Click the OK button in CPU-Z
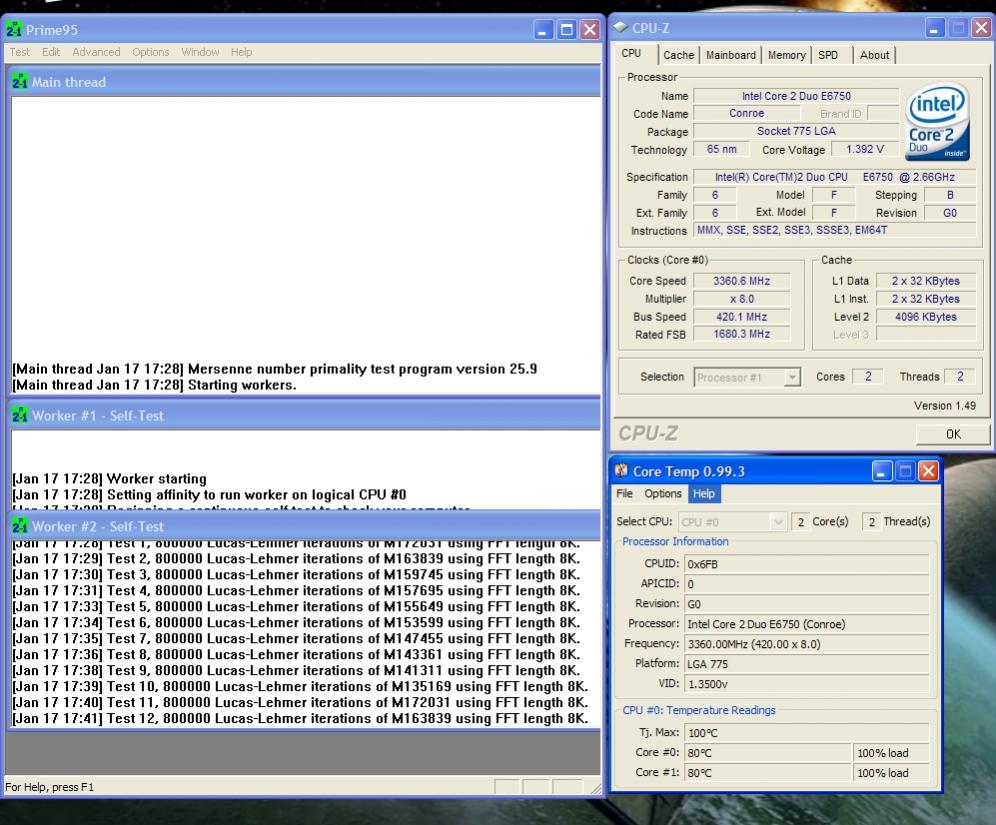The height and width of the screenshot is (825, 996). [x=953, y=434]
